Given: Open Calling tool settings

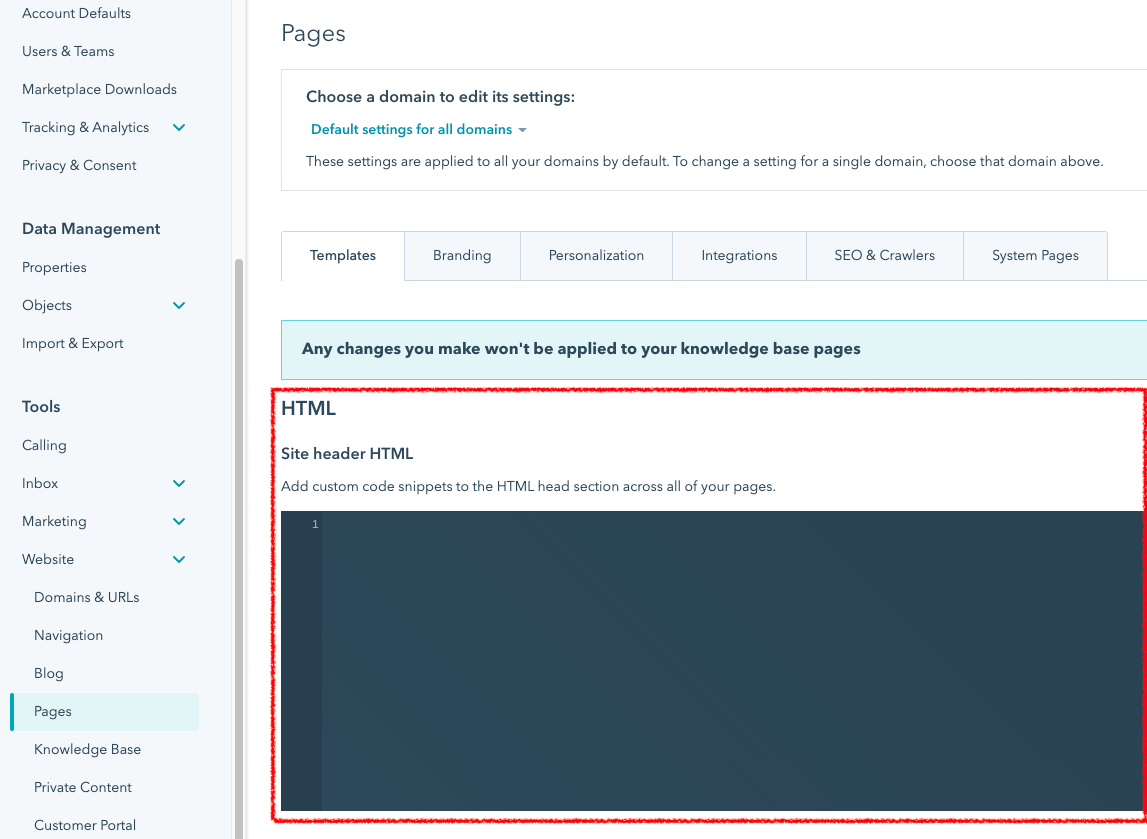Looking at the screenshot, I should [x=44, y=445].
